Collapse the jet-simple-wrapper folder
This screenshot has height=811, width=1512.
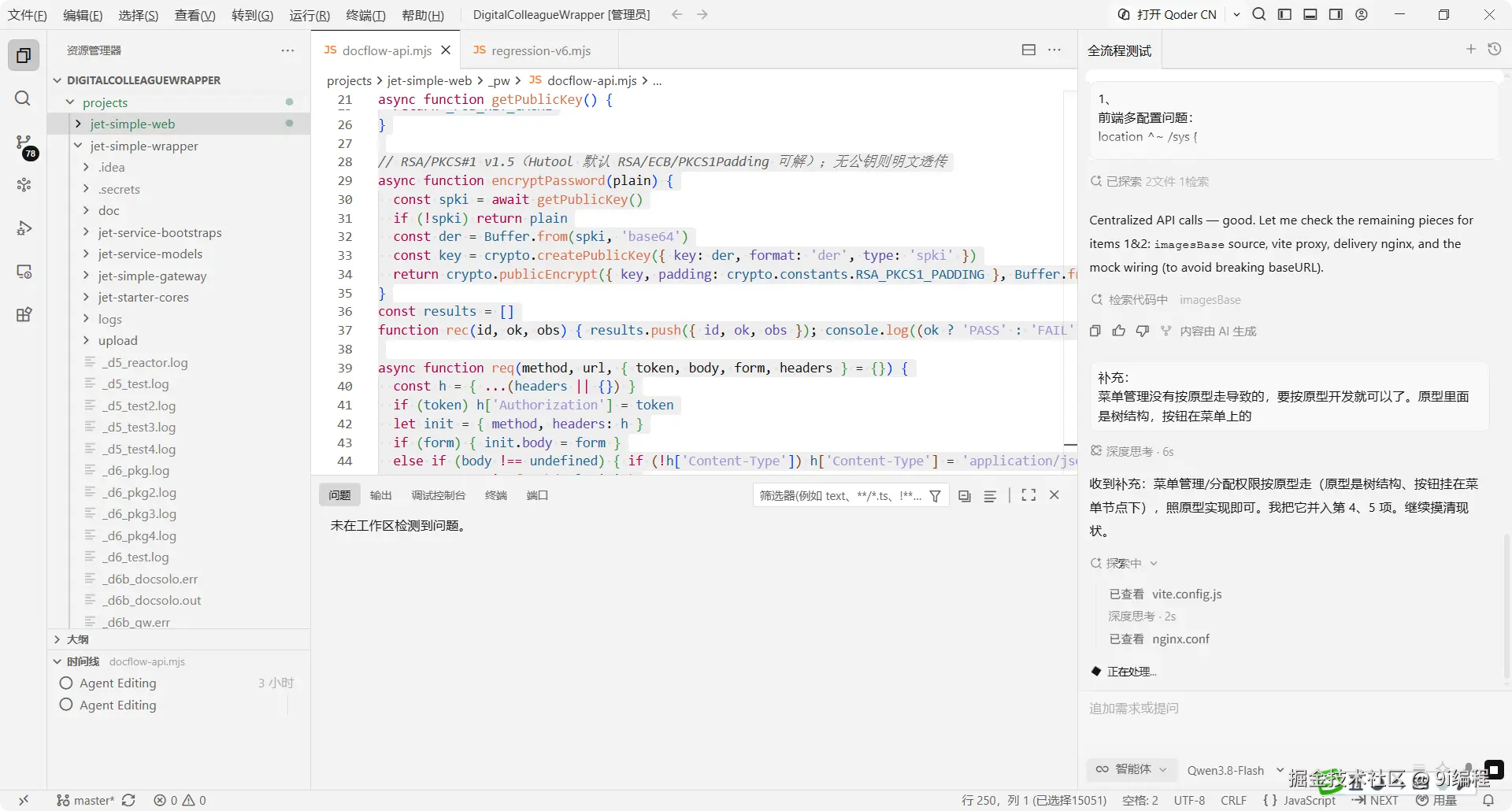[x=78, y=146]
